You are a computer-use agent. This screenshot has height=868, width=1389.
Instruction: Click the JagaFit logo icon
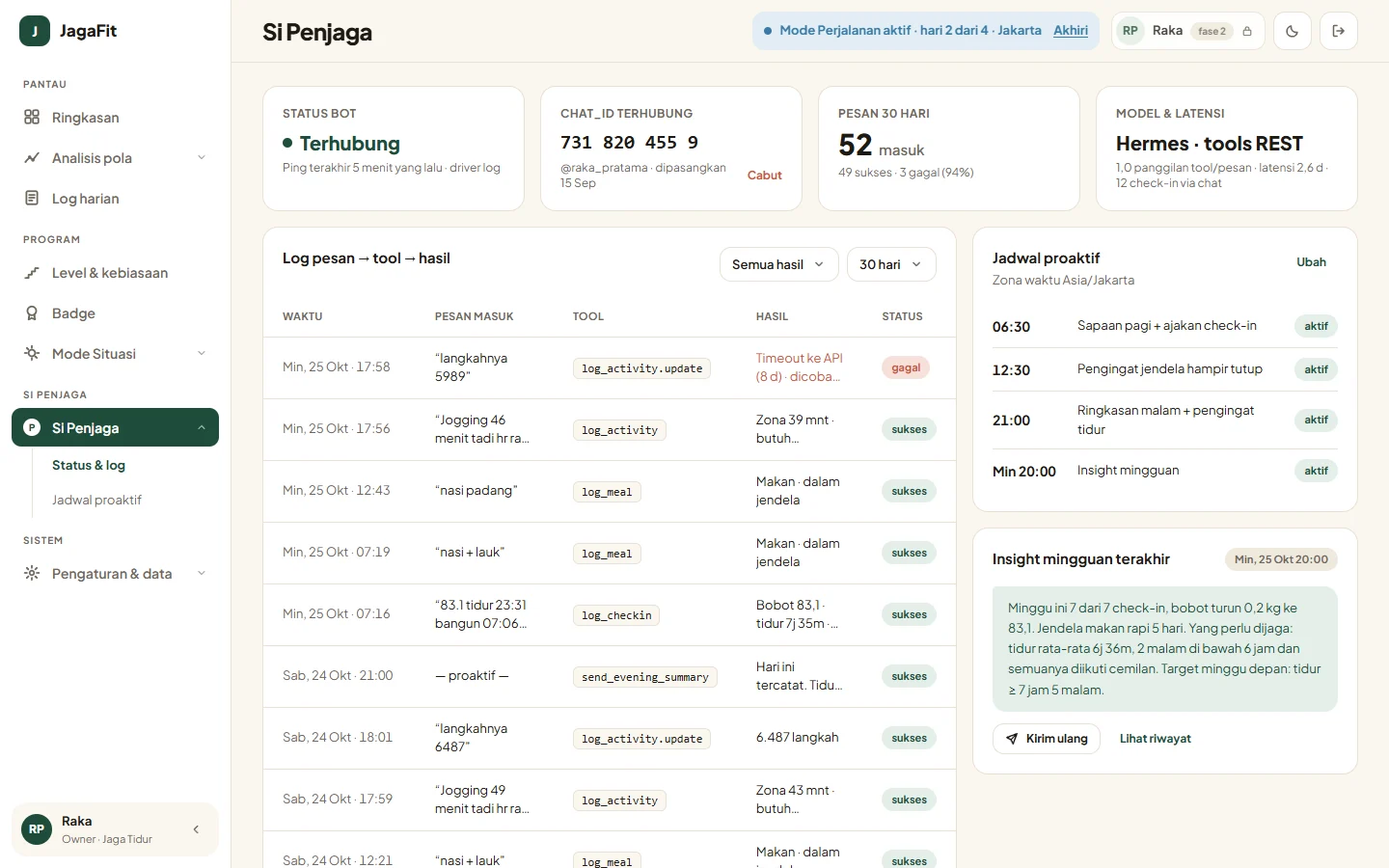(35, 31)
